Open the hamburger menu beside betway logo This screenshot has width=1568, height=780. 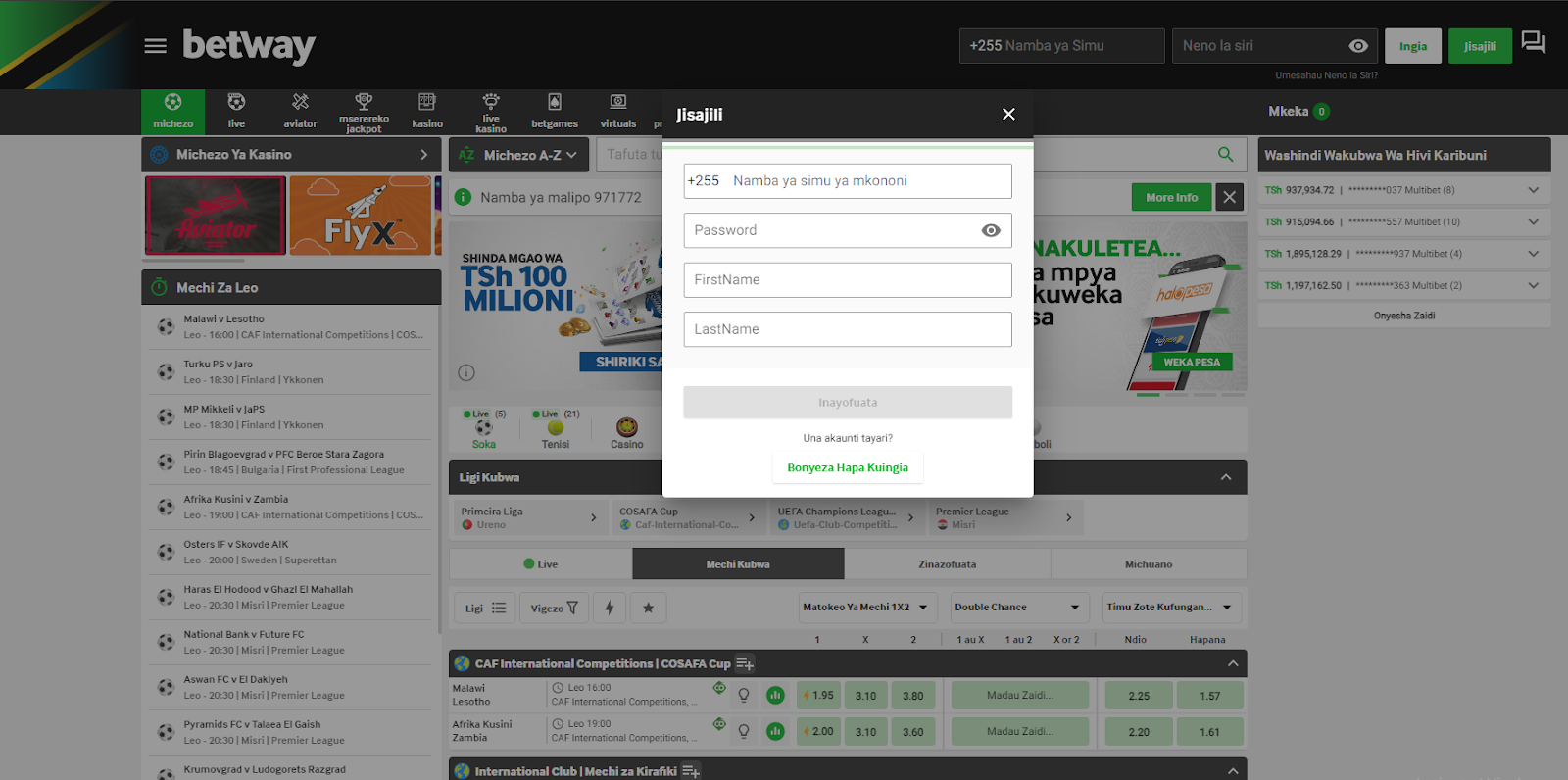click(x=155, y=46)
